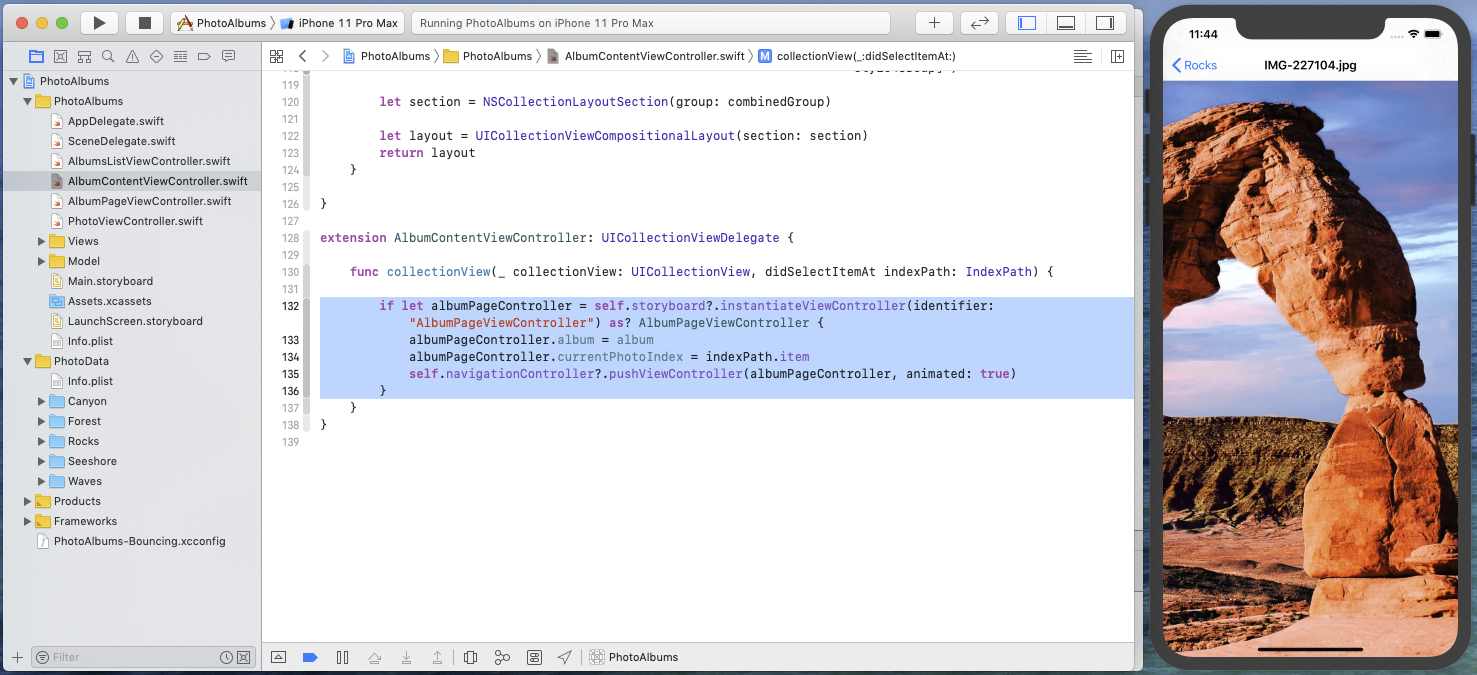This screenshot has height=675, width=1477.
Task: Expand the Views group
Action: (x=42, y=241)
